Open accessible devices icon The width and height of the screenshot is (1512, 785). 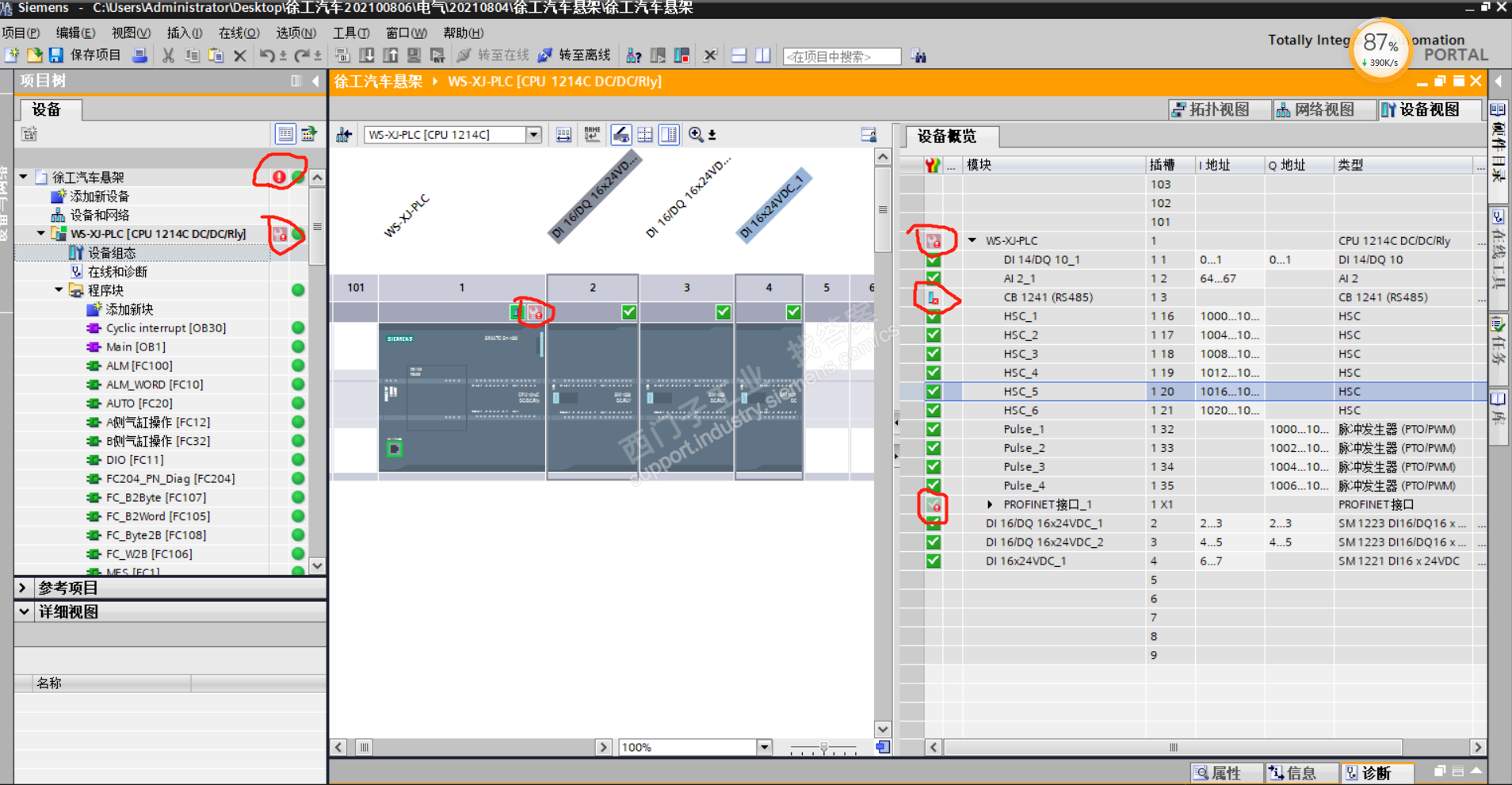pyautogui.click(x=633, y=56)
